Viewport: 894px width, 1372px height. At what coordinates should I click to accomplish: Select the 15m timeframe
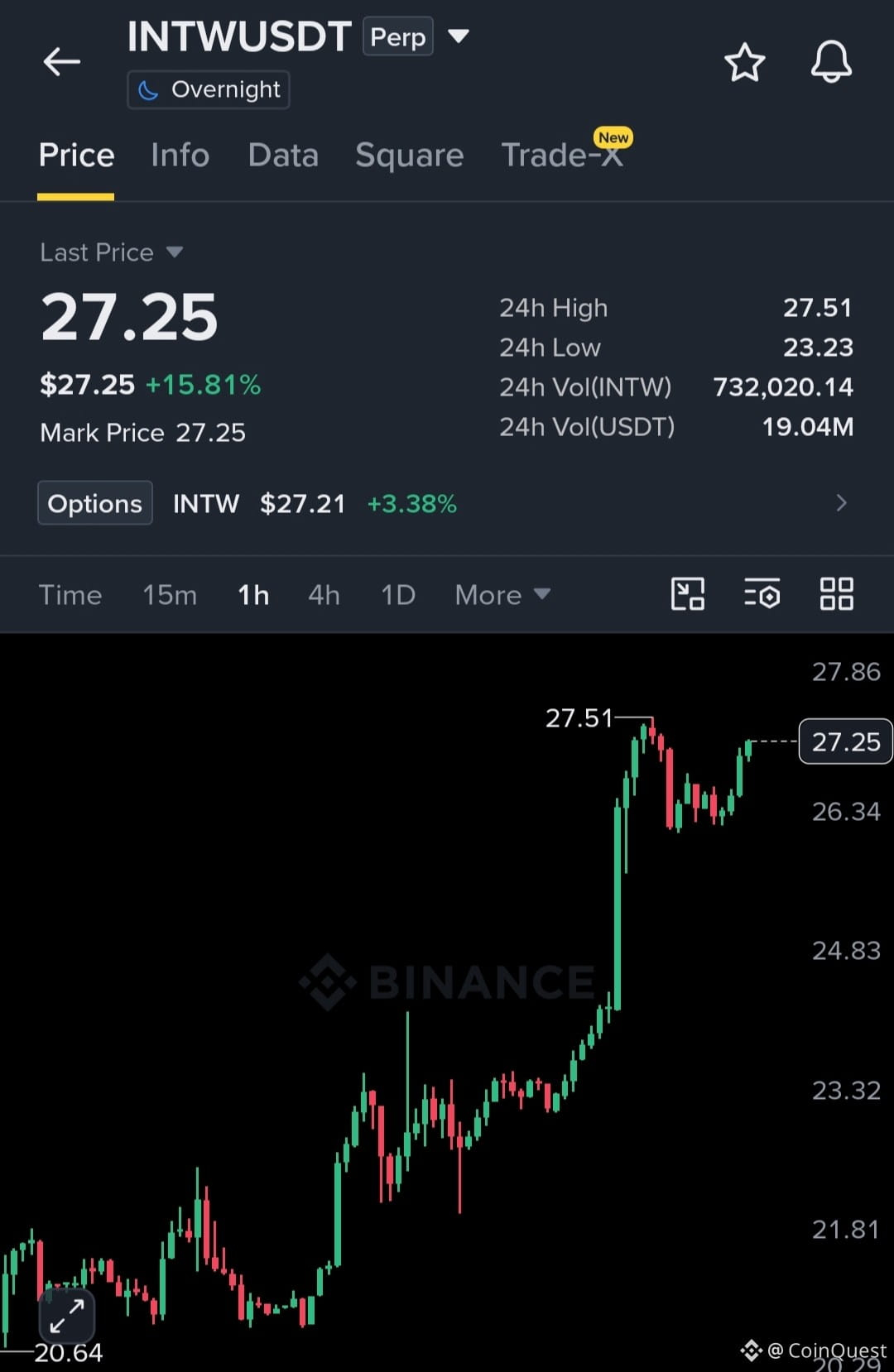(170, 595)
